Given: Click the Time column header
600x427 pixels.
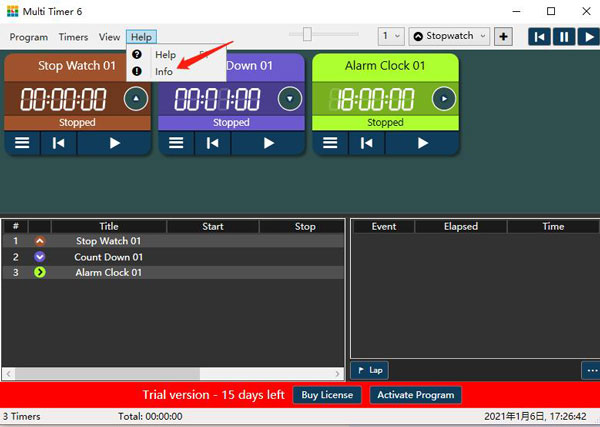Looking at the screenshot, I should [x=553, y=226].
